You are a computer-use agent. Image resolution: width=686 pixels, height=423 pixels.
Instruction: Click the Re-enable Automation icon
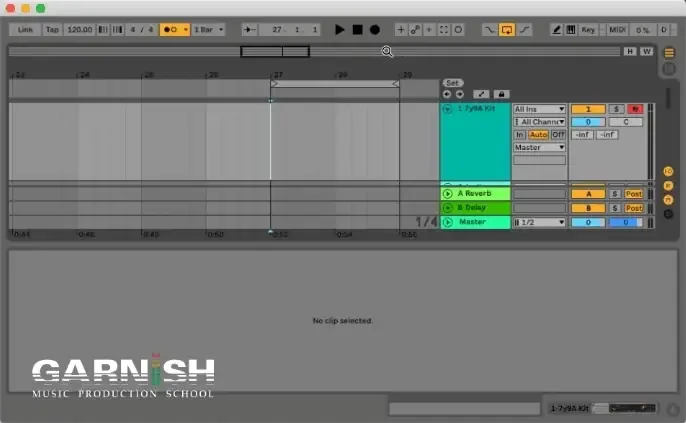tap(429, 30)
